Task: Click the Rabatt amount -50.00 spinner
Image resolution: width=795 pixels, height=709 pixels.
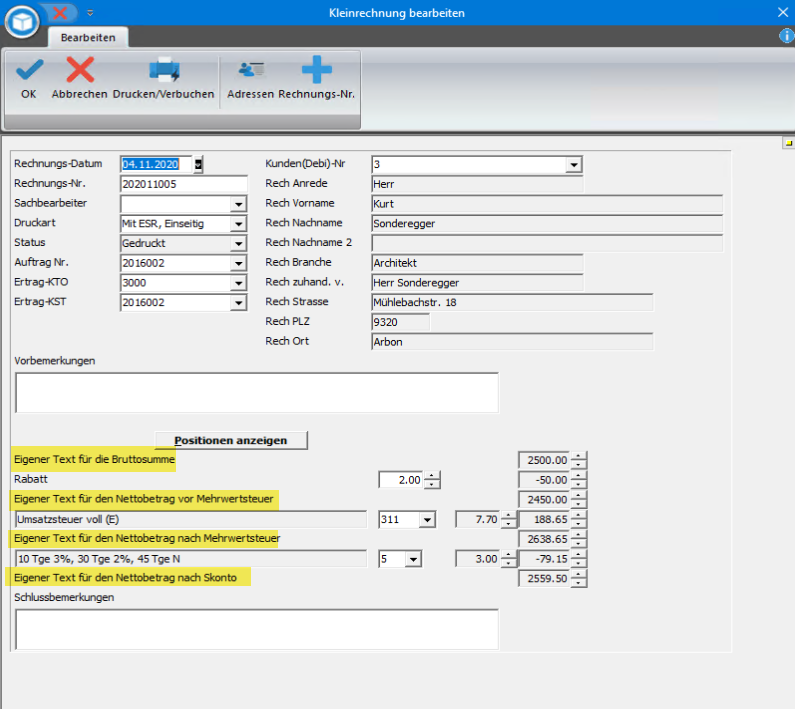Action: point(579,480)
